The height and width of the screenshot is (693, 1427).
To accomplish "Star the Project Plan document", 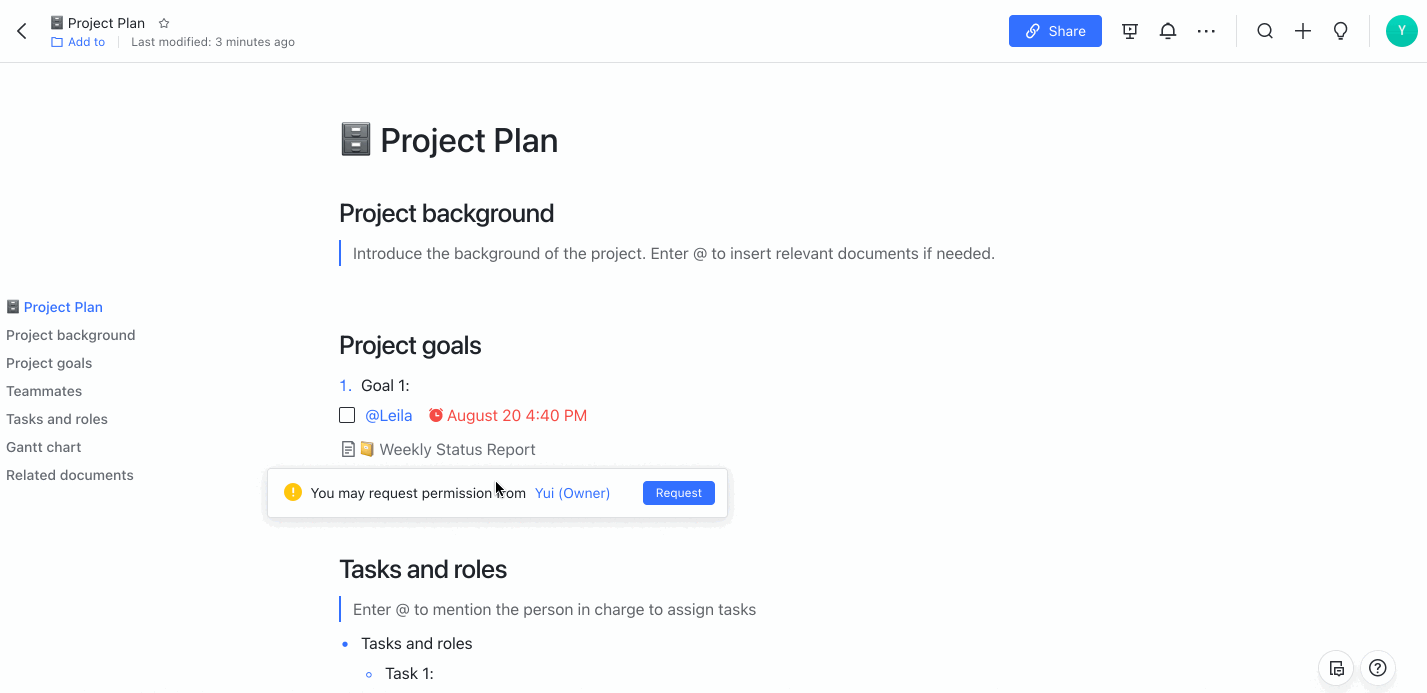I will pyautogui.click(x=162, y=22).
